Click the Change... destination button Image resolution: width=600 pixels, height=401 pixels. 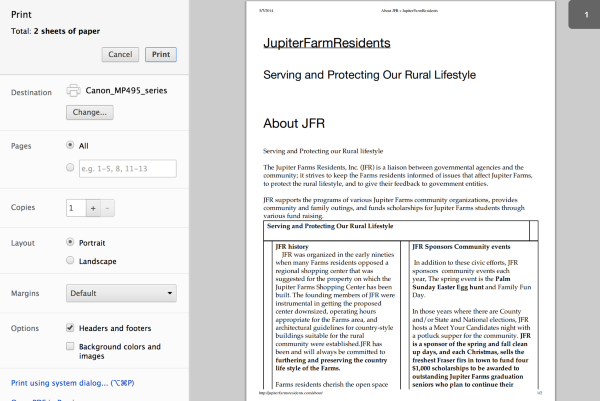[x=89, y=112]
